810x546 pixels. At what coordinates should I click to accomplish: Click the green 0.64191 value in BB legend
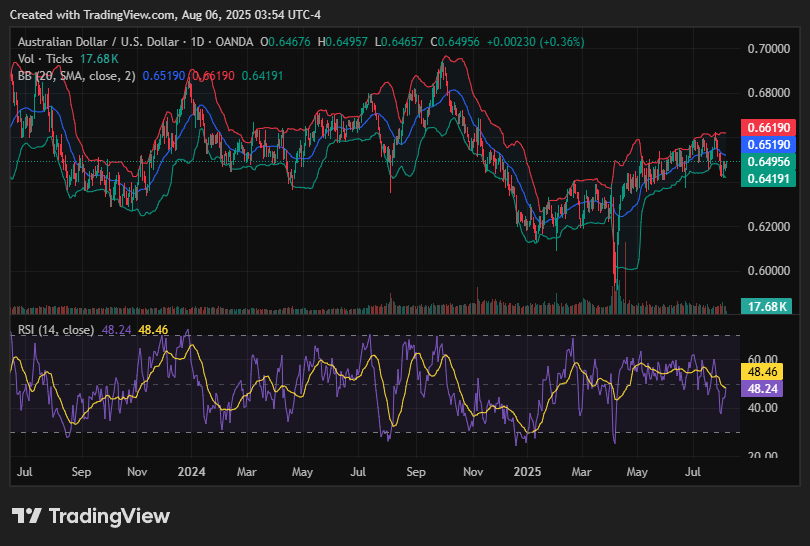point(262,76)
